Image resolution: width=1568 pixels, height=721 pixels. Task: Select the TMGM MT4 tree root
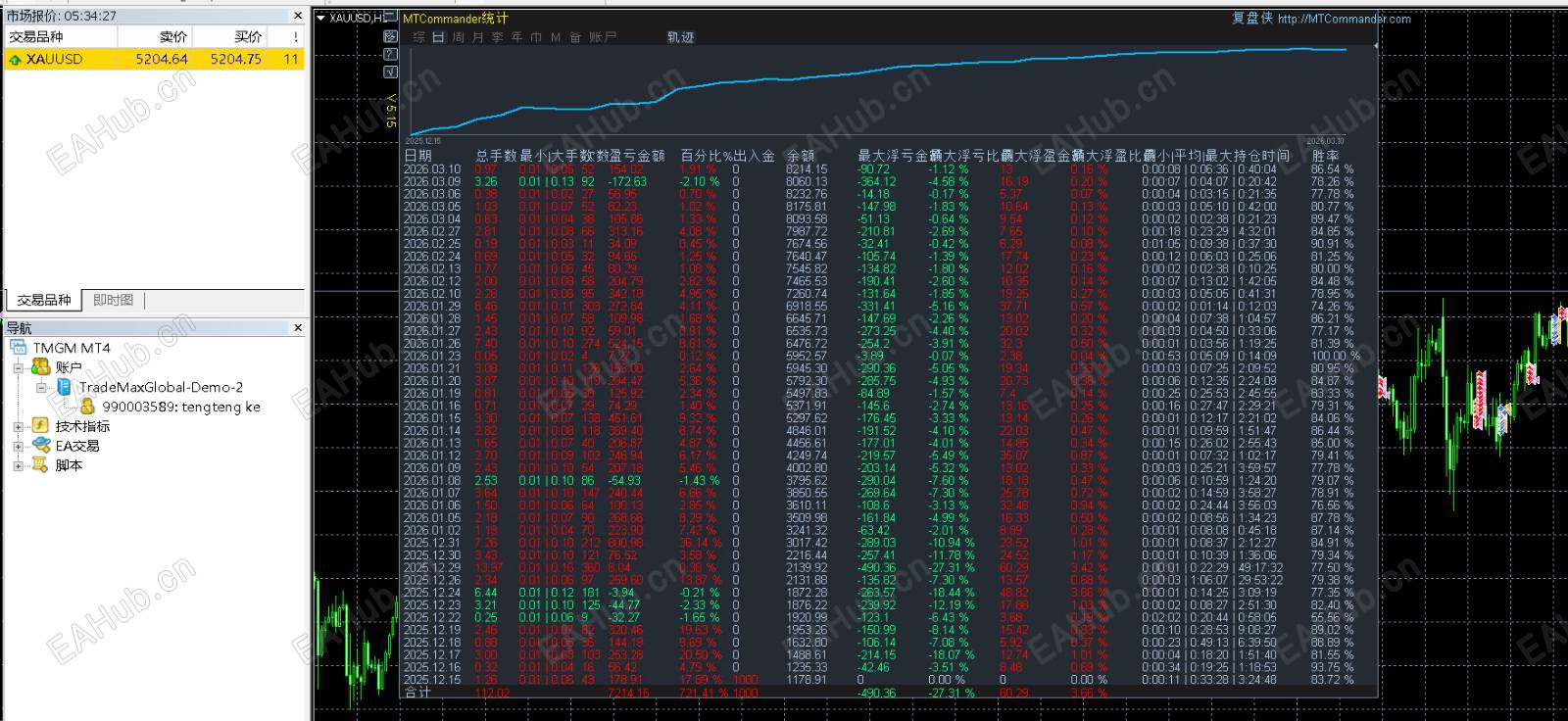coord(72,348)
